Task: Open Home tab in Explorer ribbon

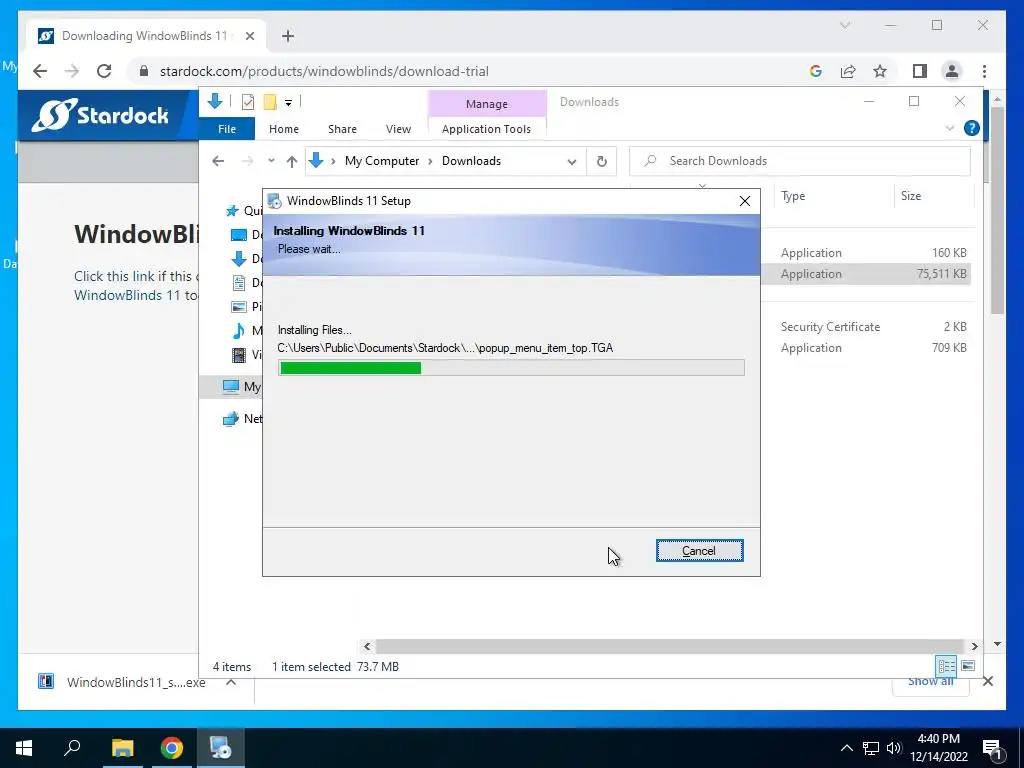Action: tap(283, 129)
